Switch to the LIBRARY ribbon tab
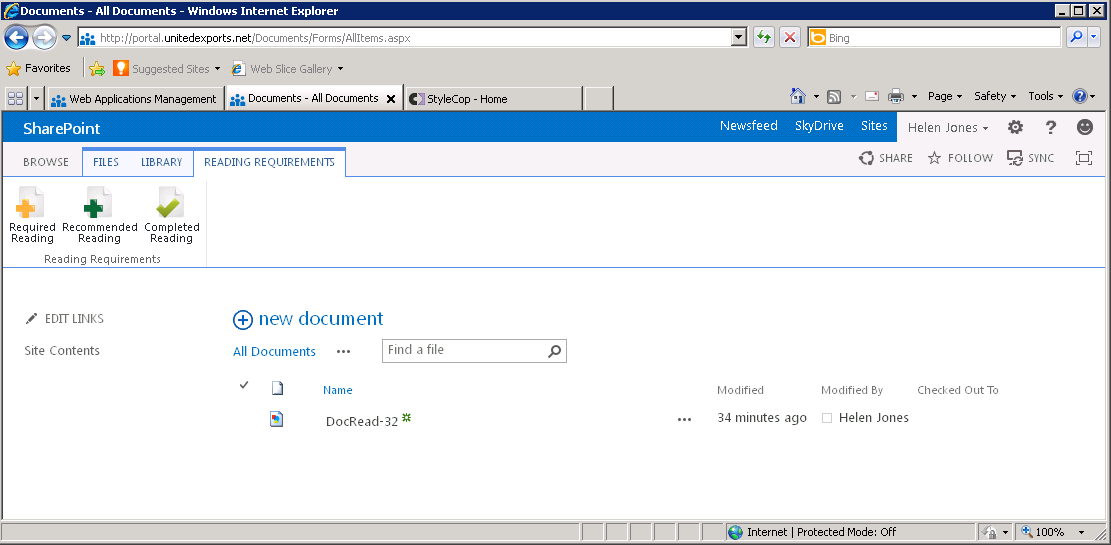This screenshot has width=1111, height=545. tap(162, 162)
